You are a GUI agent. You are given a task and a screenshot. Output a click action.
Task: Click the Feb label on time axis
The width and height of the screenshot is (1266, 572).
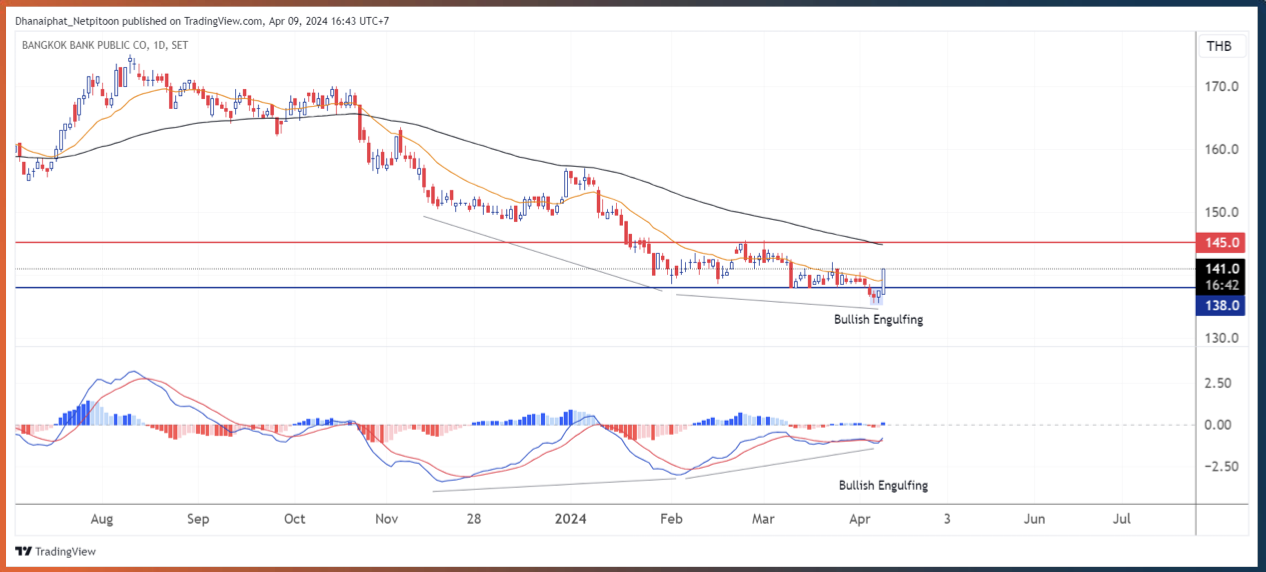coord(672,519)
